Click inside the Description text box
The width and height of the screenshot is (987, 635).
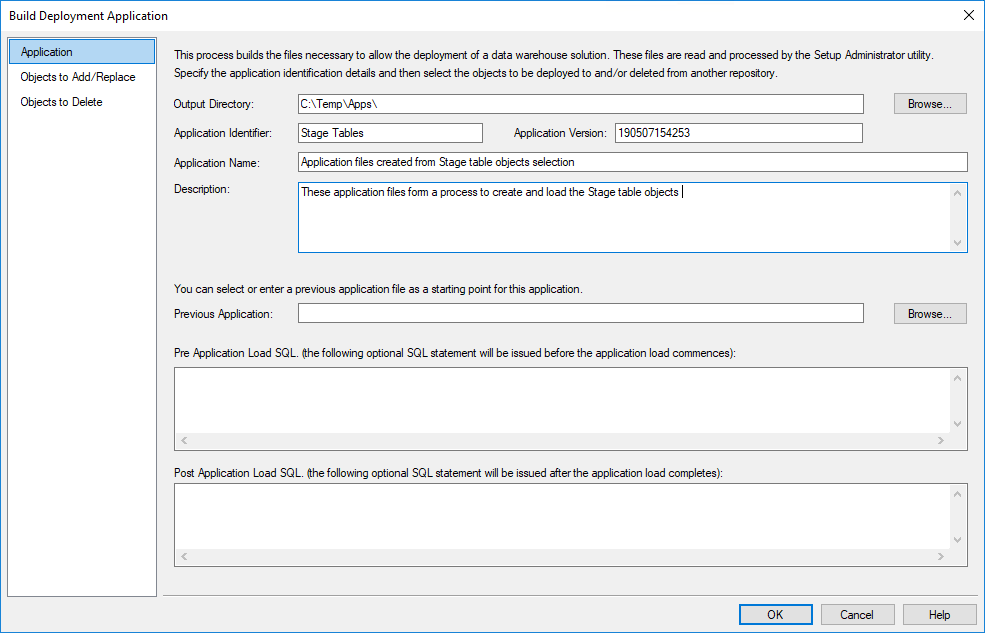[x=624, y=217]
